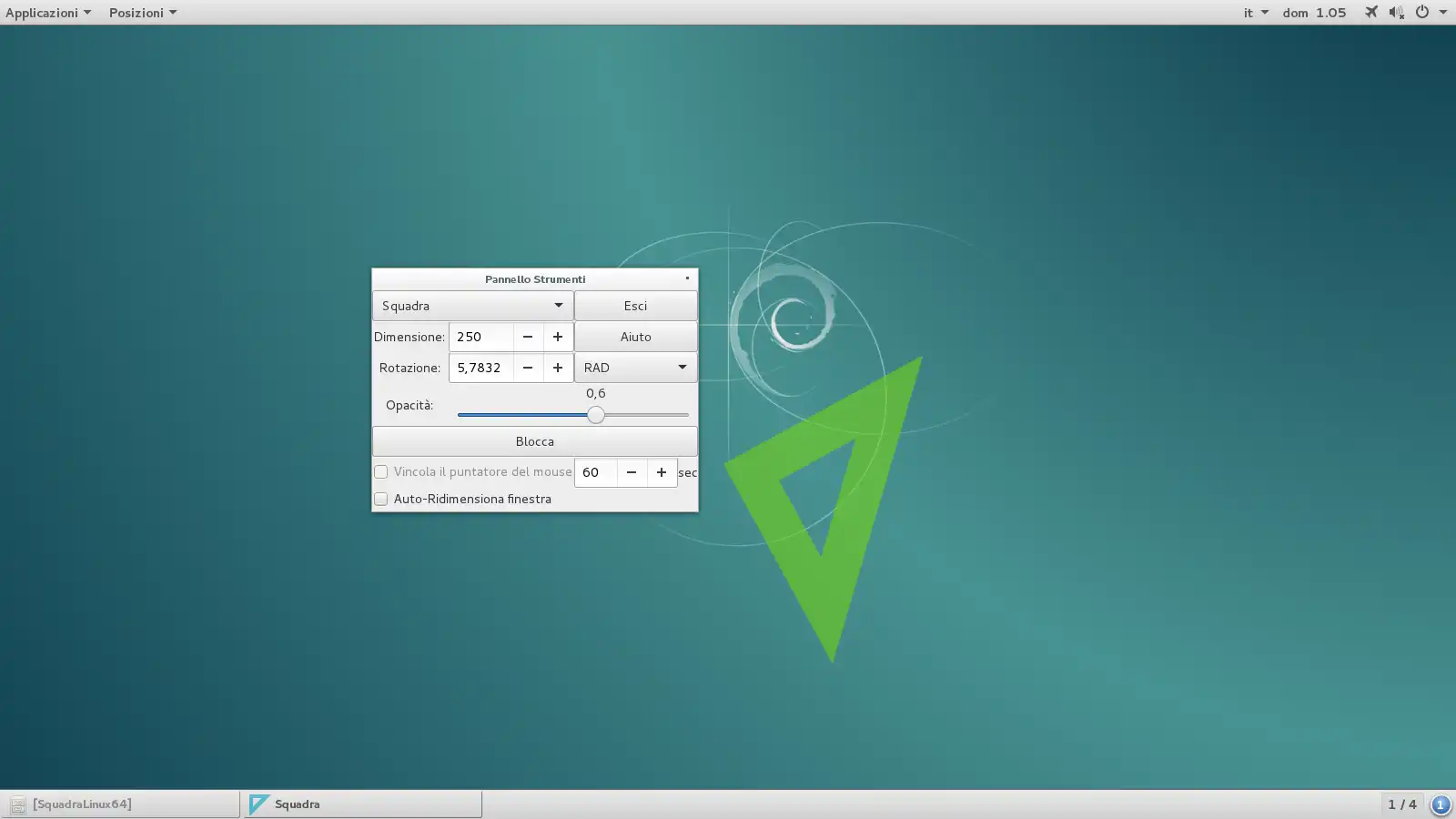Enable Vincola il puntatore del mouse checkbox
The width and height of the screenshot is (1456, 819).
(x=381, y=472)
